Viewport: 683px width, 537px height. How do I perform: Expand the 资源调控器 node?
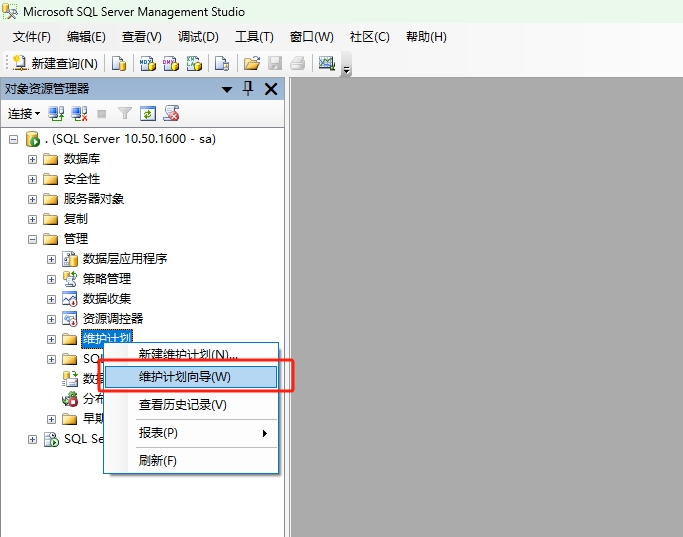click(x=51, y=319)
